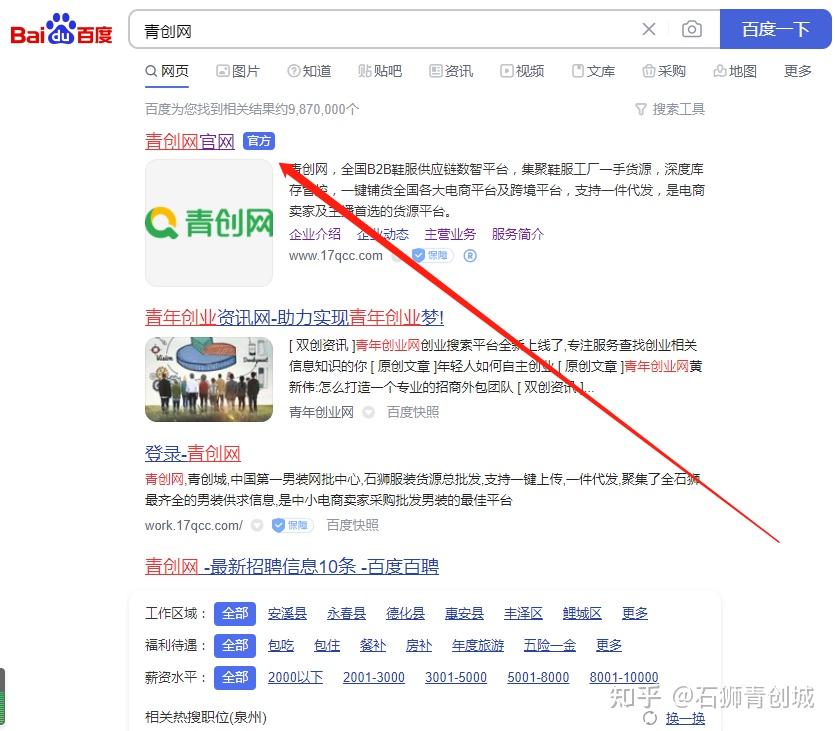The height and width of the screenshot is (731, 835).
Task: Switch to the 视频 tab
Action: pos(522,71)
